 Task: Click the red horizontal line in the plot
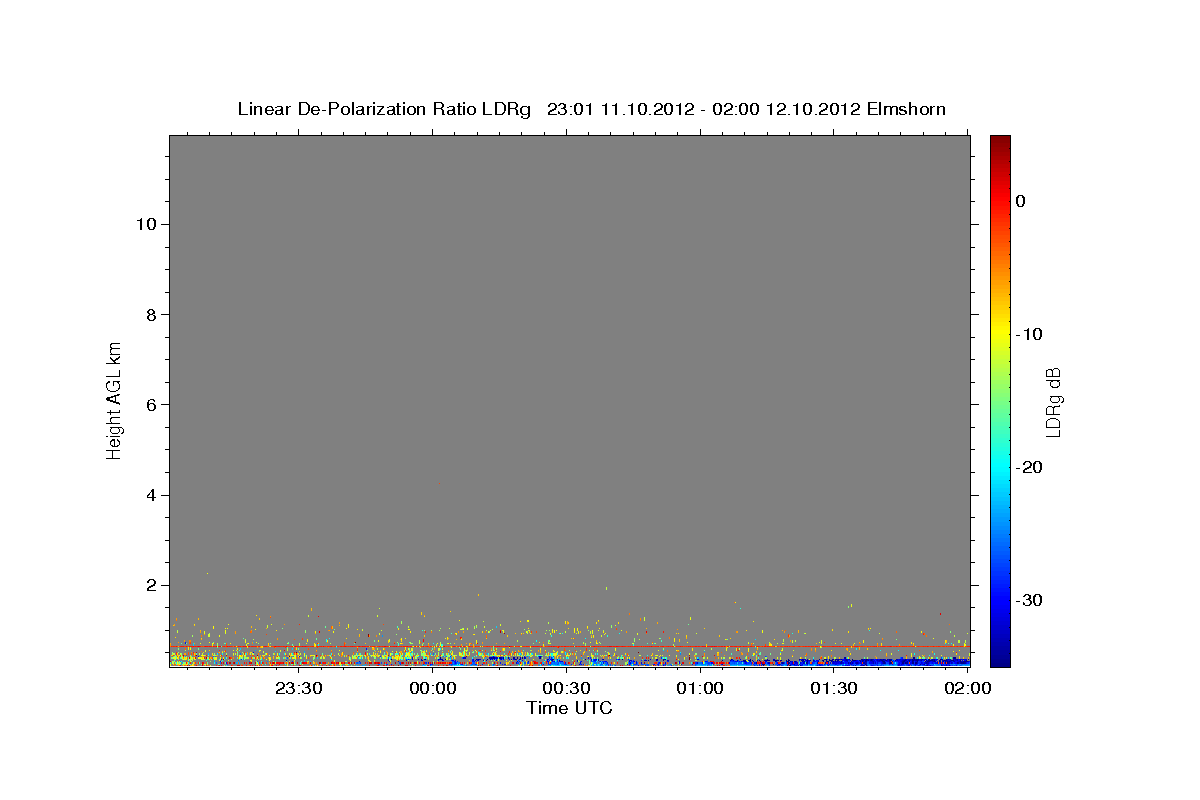point(570,646)
